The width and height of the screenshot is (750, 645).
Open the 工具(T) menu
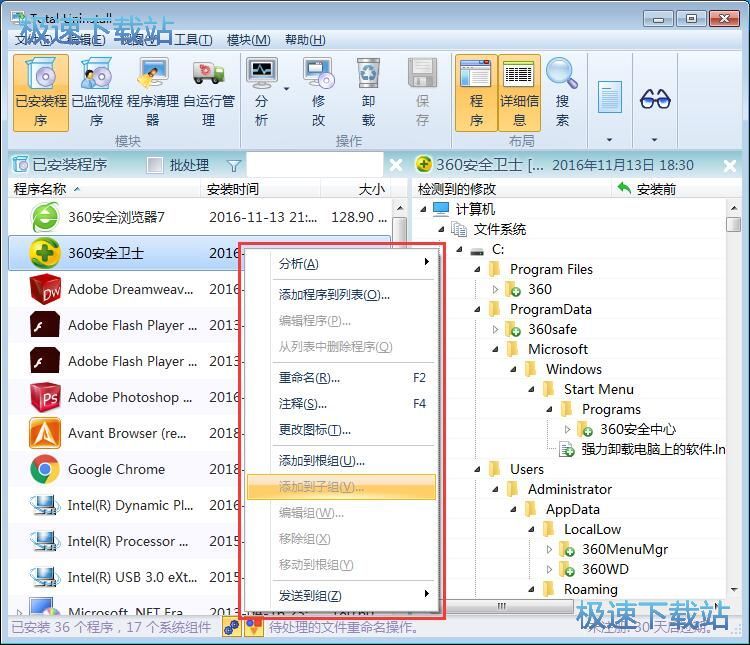(193, 40)
